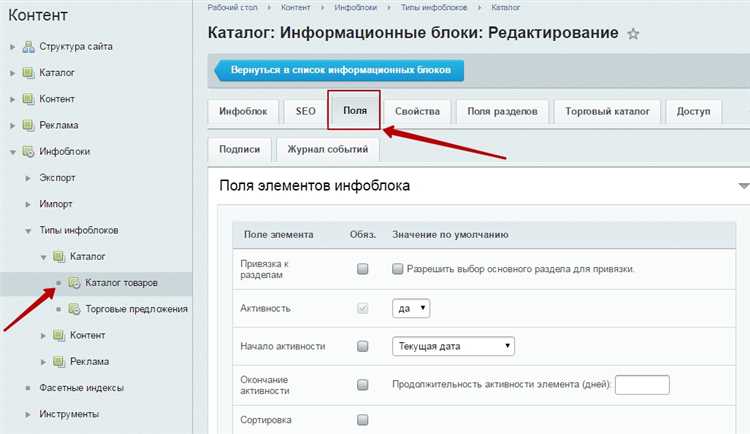Toggle required checkbox for Начало активности
Image resolution: width=750 pixels, height=434 pixels.
[363, 346]
